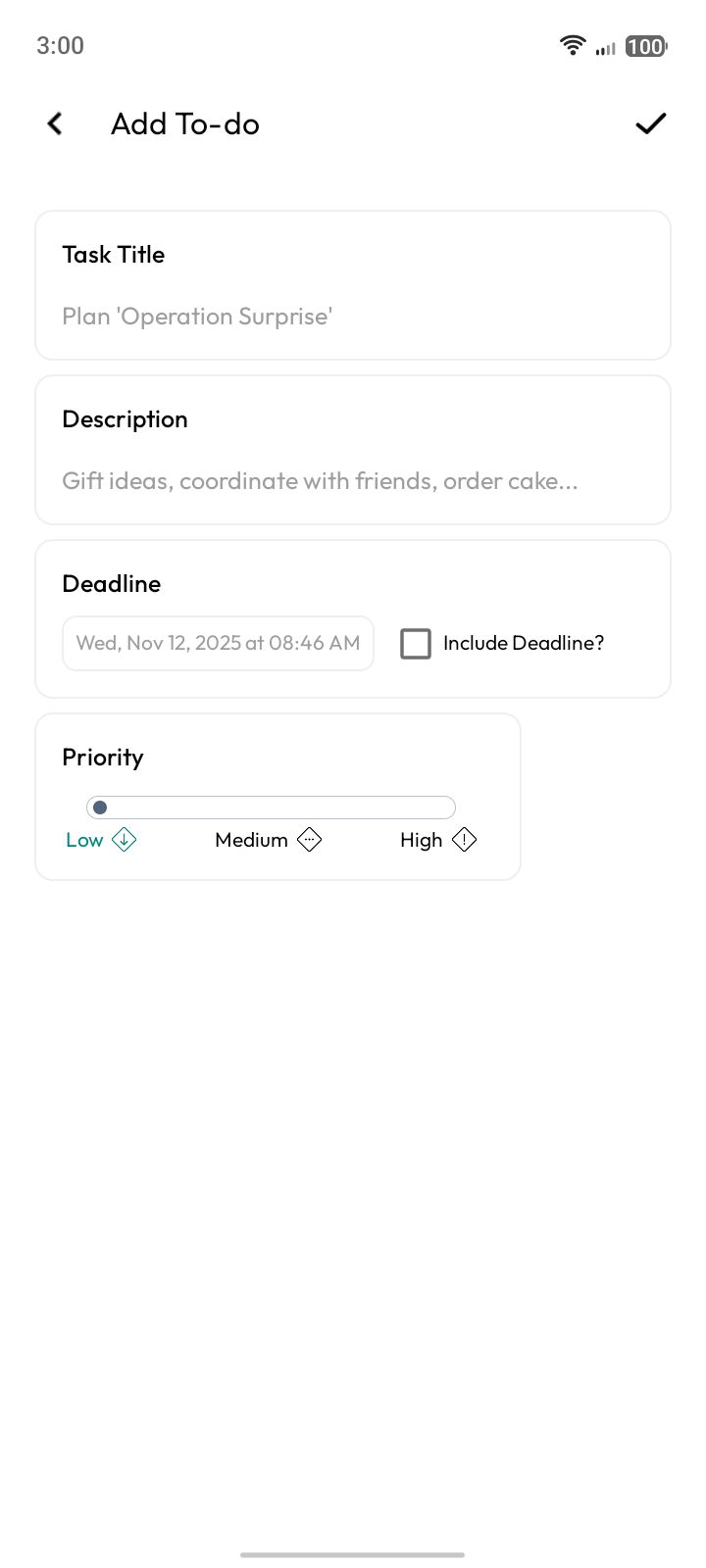Tap the cellular signal strength icon

tap(605, 47)
